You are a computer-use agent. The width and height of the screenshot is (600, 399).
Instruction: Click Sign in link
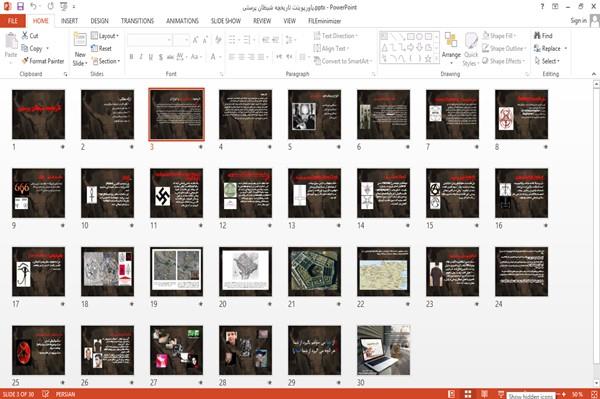click(578, 21)
